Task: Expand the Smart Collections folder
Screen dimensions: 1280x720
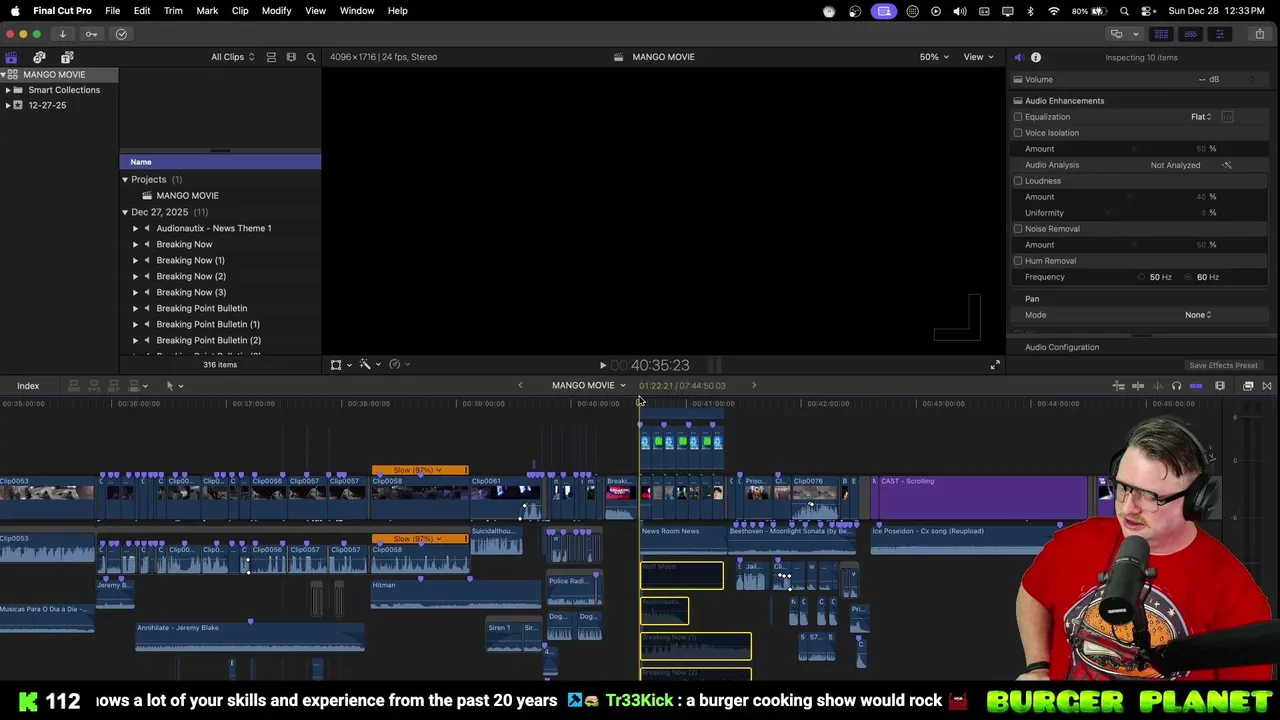Action: [8, 90]
